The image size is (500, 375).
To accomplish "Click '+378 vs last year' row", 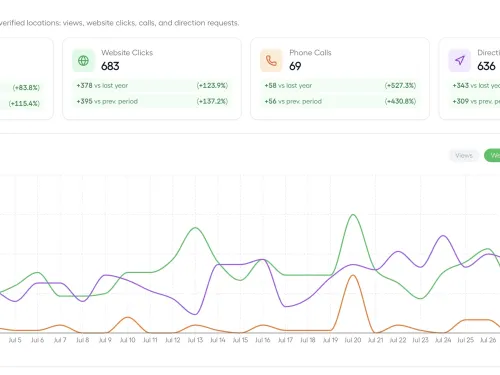I will (x=152, y=86).
